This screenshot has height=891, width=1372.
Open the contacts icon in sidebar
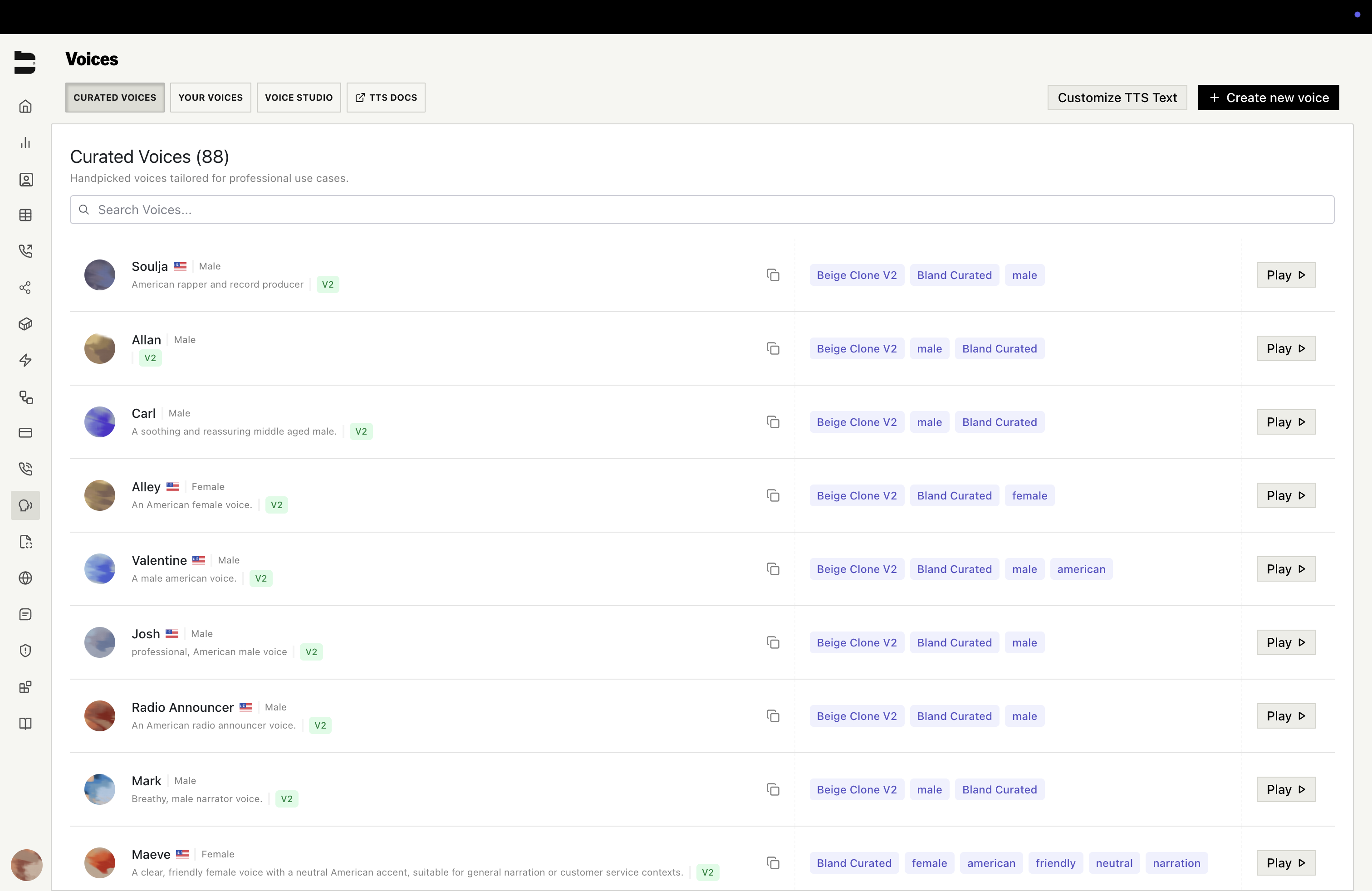[25, 179]
